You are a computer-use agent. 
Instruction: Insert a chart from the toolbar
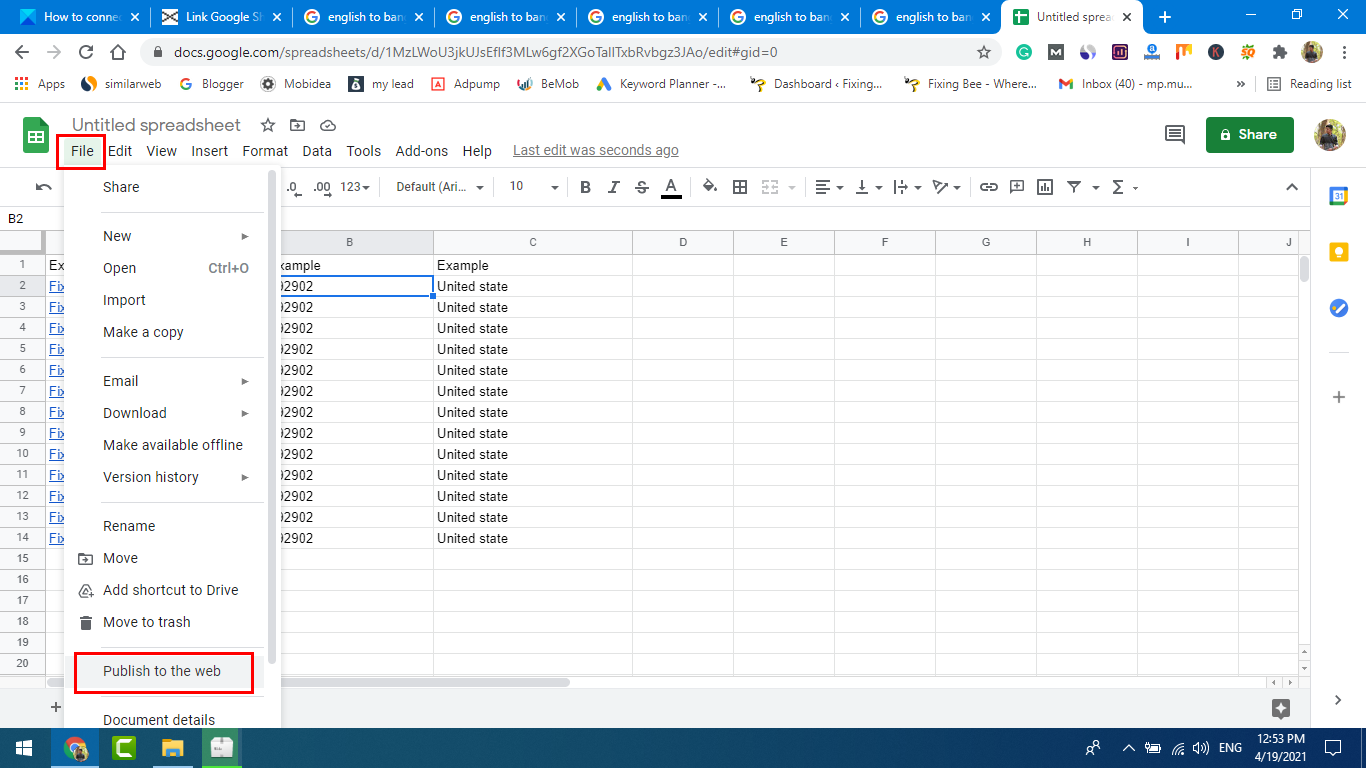(x=1045, y=187)
